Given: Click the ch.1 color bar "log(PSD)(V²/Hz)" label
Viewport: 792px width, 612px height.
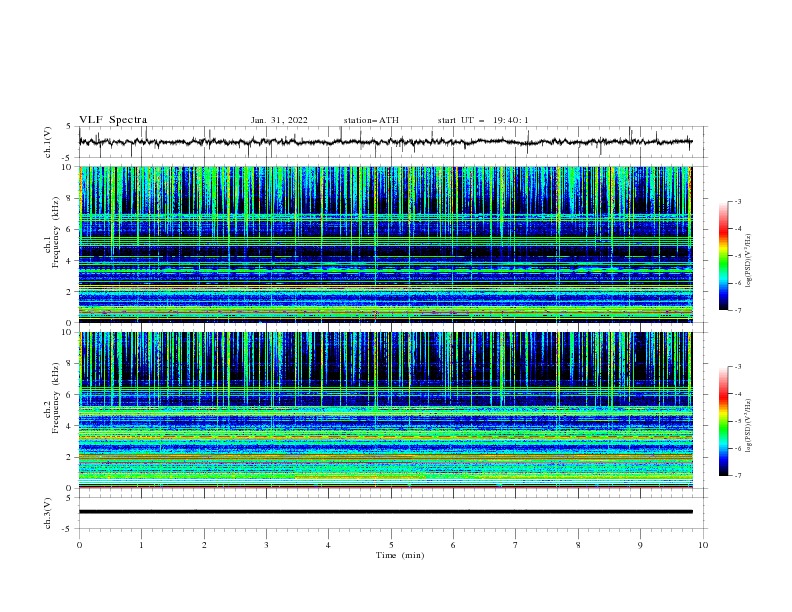Looking at the screenshot, I should [749, 261].
